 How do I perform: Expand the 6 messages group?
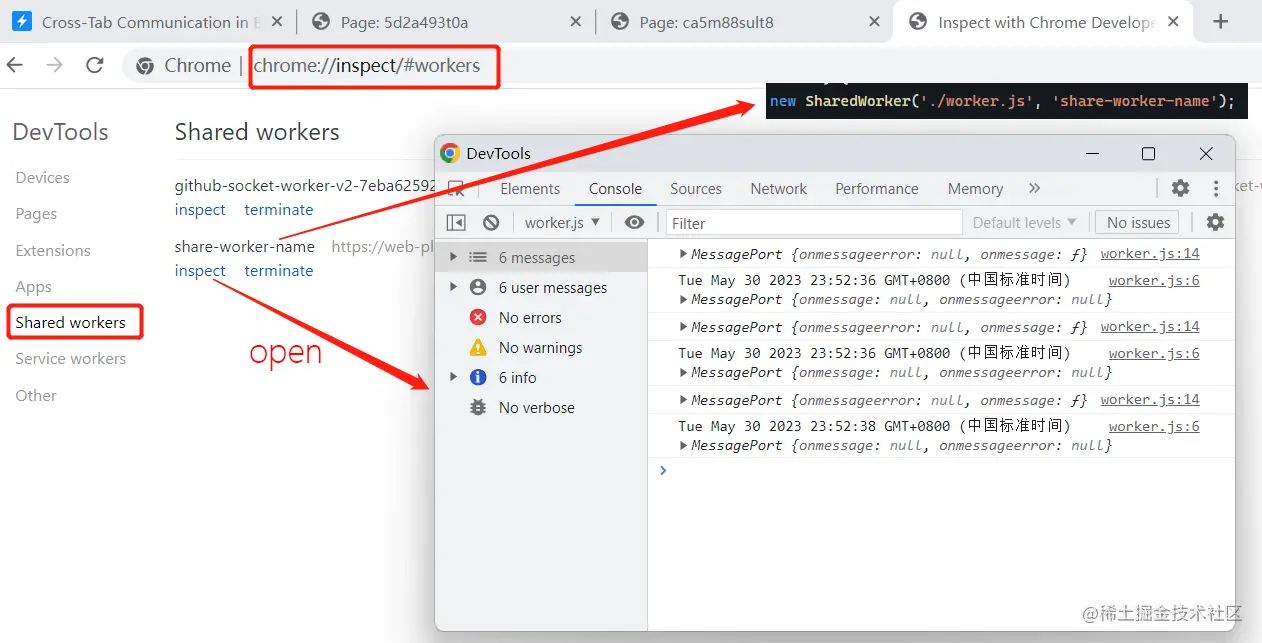(x=454, y=257)
